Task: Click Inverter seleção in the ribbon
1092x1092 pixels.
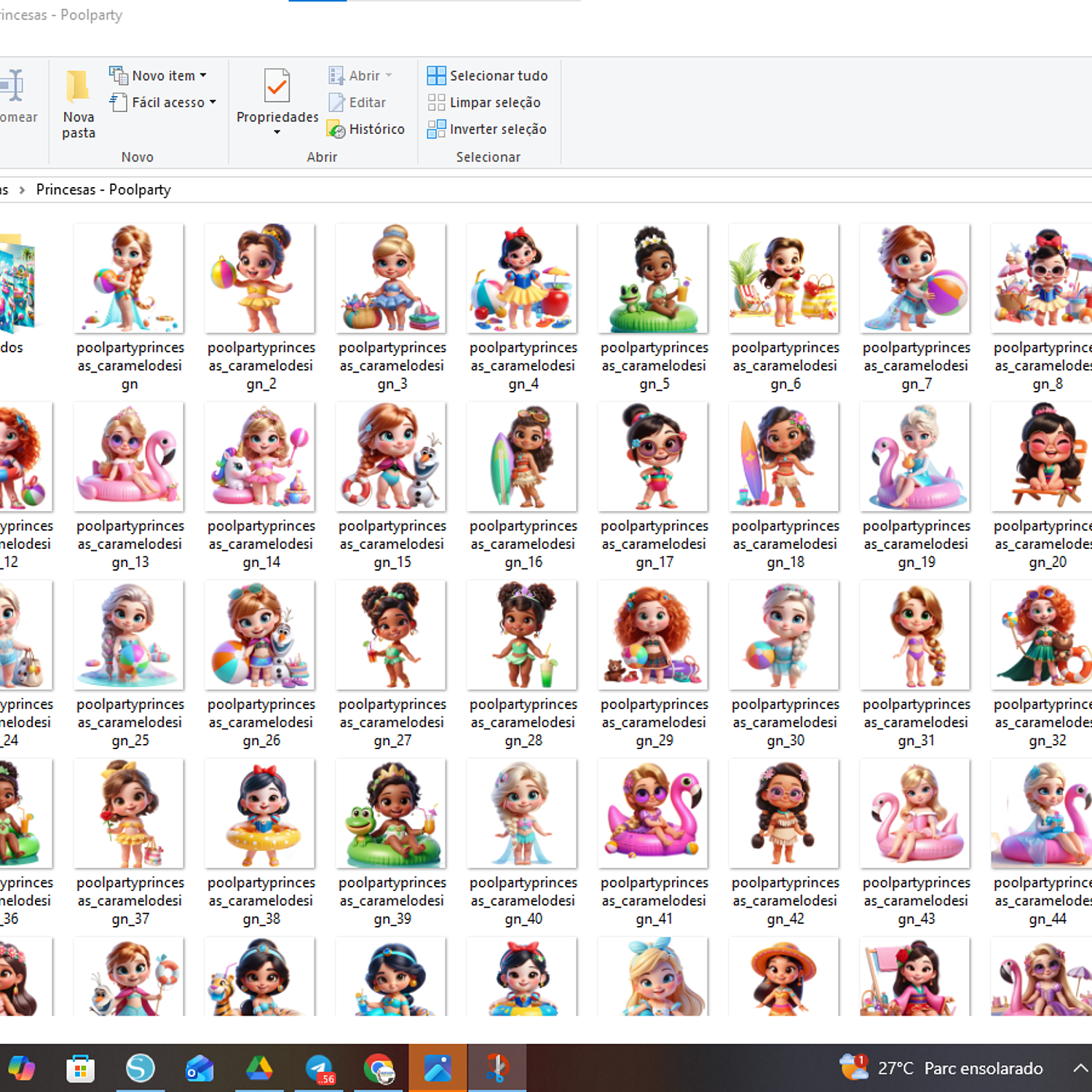Action: pyautogui.click(x=487, y=130)
